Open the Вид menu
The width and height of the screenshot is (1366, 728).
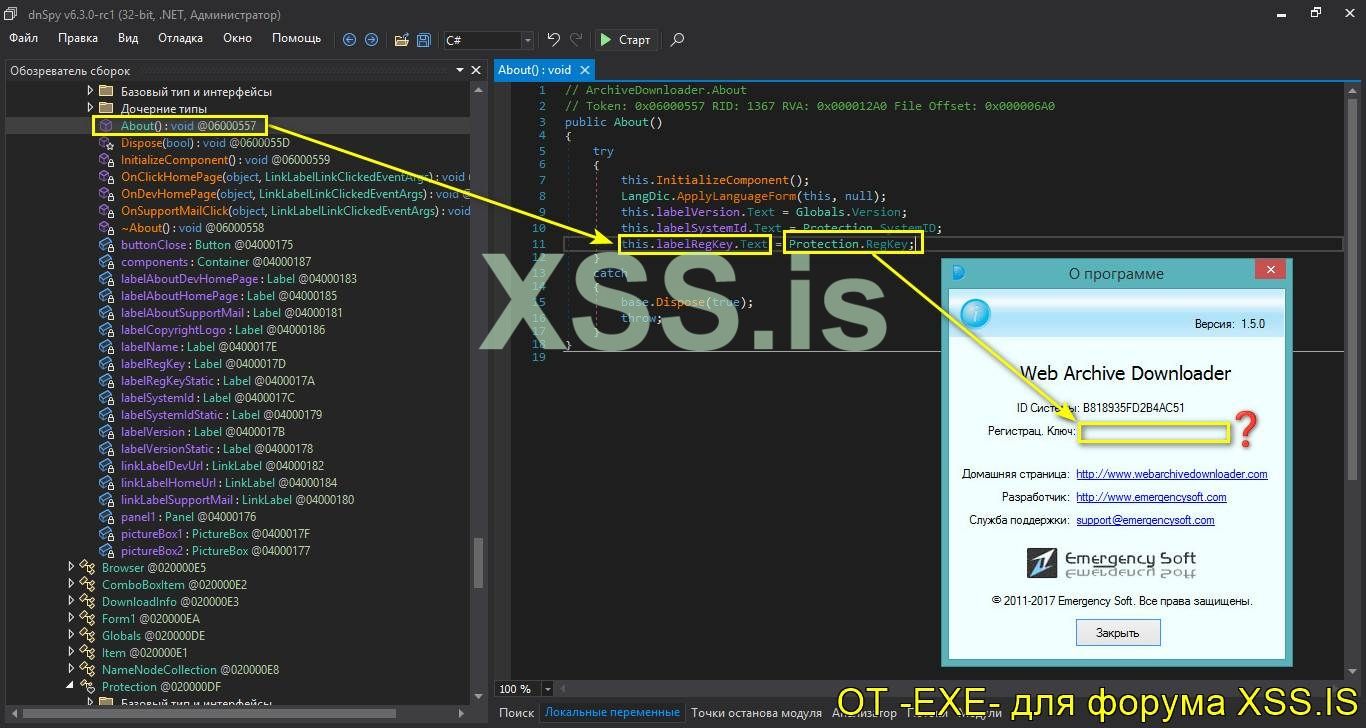pyautogui.click(x=128, y=38)
